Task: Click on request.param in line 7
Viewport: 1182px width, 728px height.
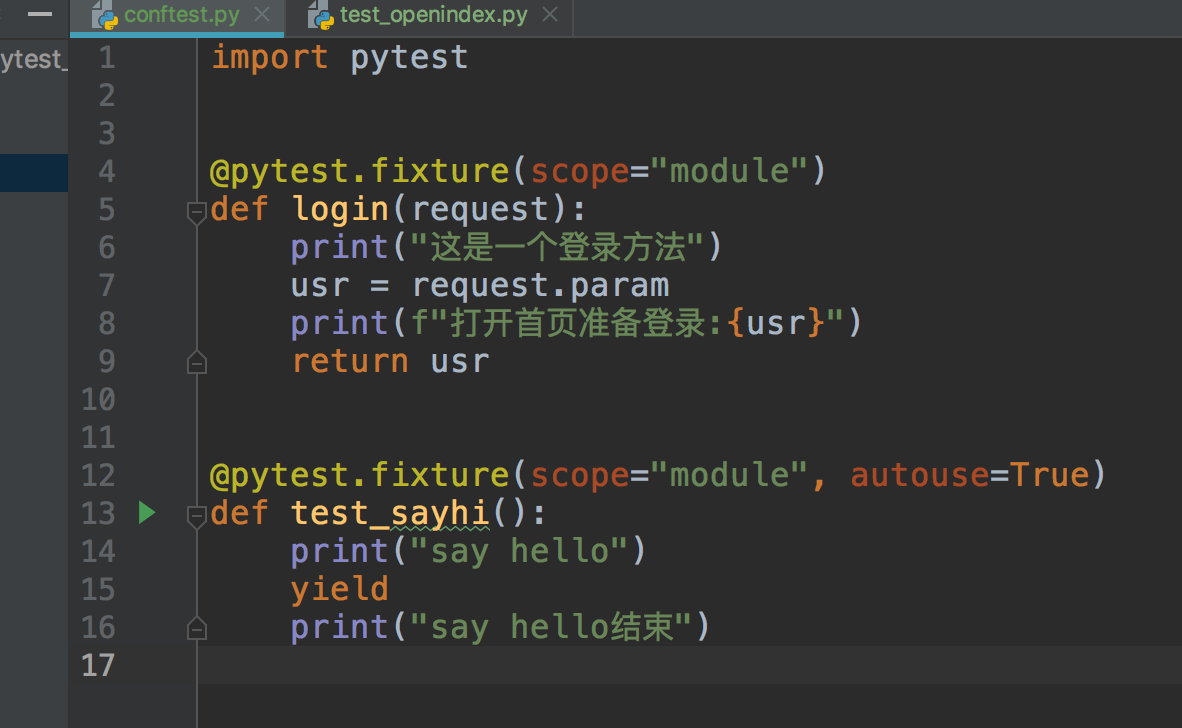Action: pos(540,285)
